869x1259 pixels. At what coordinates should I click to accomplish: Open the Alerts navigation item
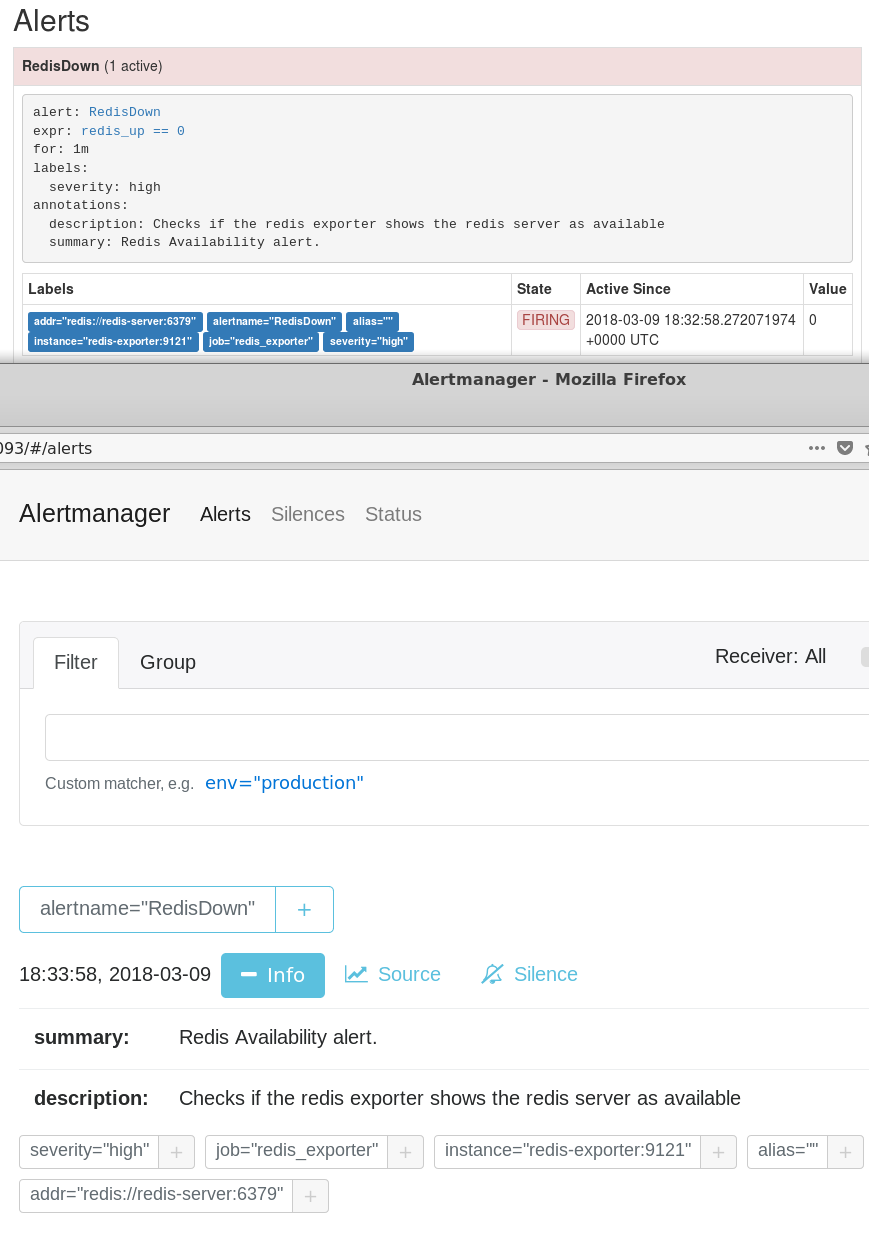[225, 514]
